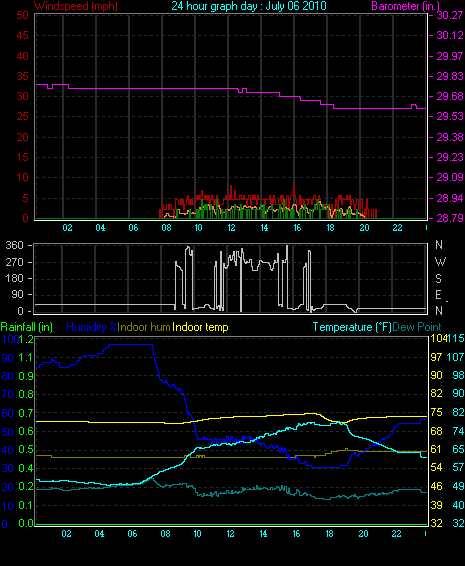Click the W compass direction label
Image resolution: width=465 pixels, height=566 pixels.
440,261
